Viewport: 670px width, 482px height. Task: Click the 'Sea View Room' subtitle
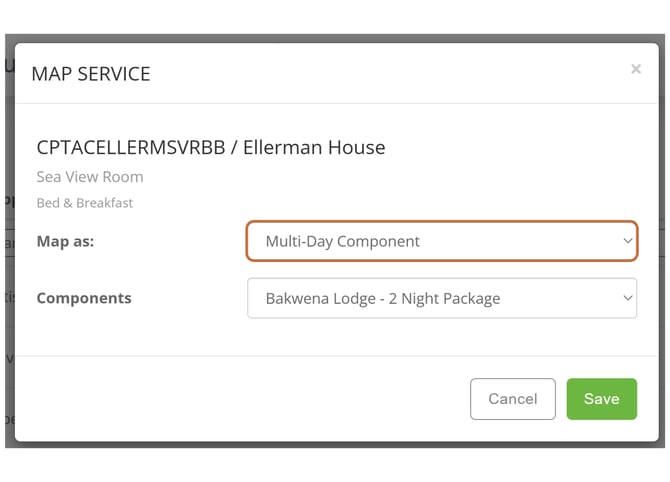[90, 177]
